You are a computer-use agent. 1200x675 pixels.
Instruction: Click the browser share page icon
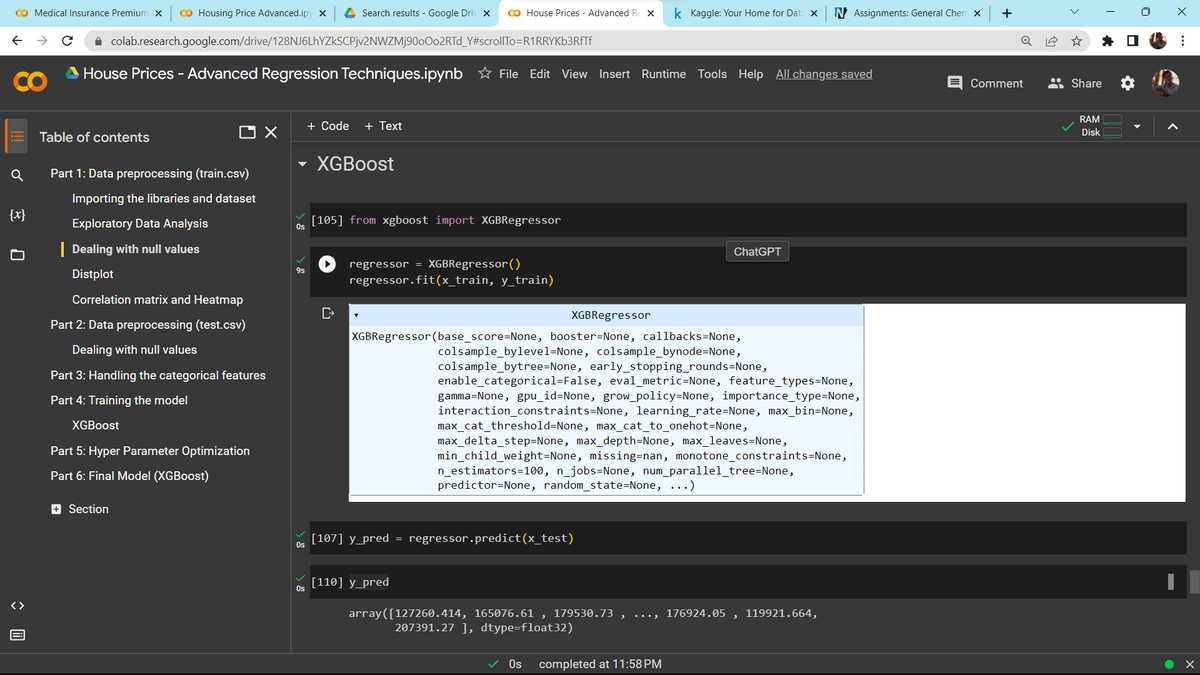[1052, 41]
